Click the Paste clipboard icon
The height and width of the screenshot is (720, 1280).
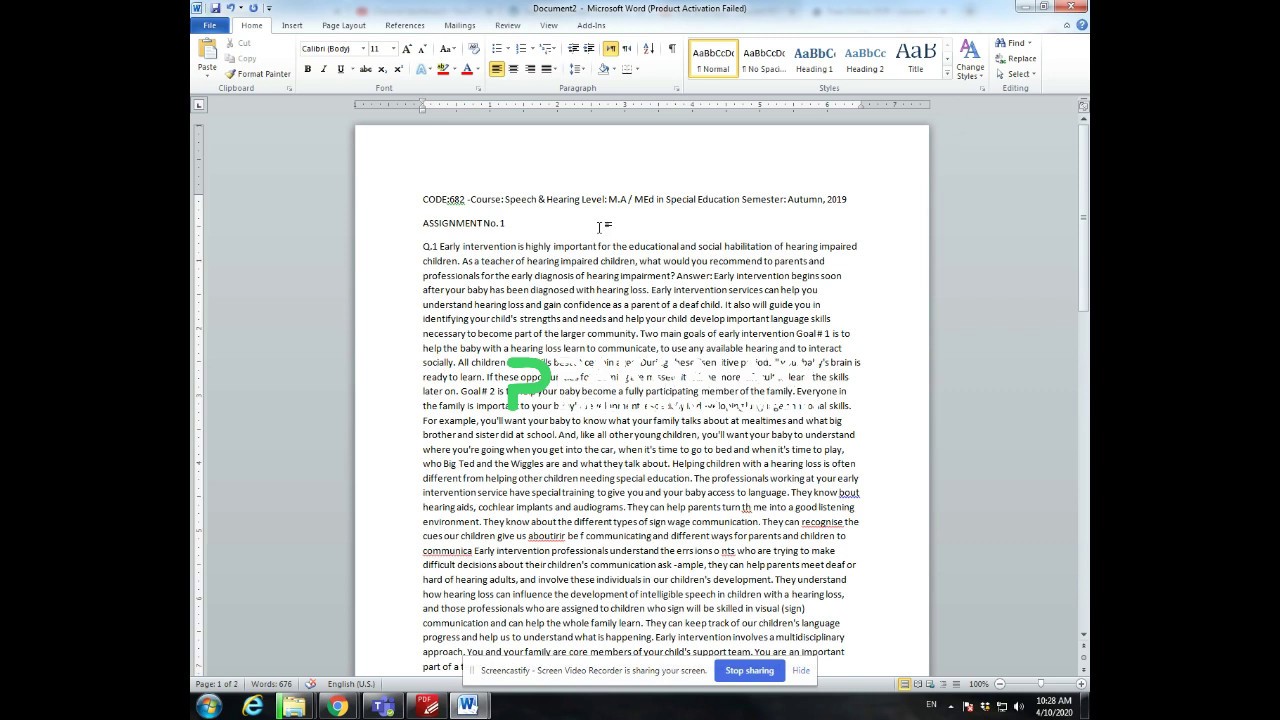click(207, 50)
